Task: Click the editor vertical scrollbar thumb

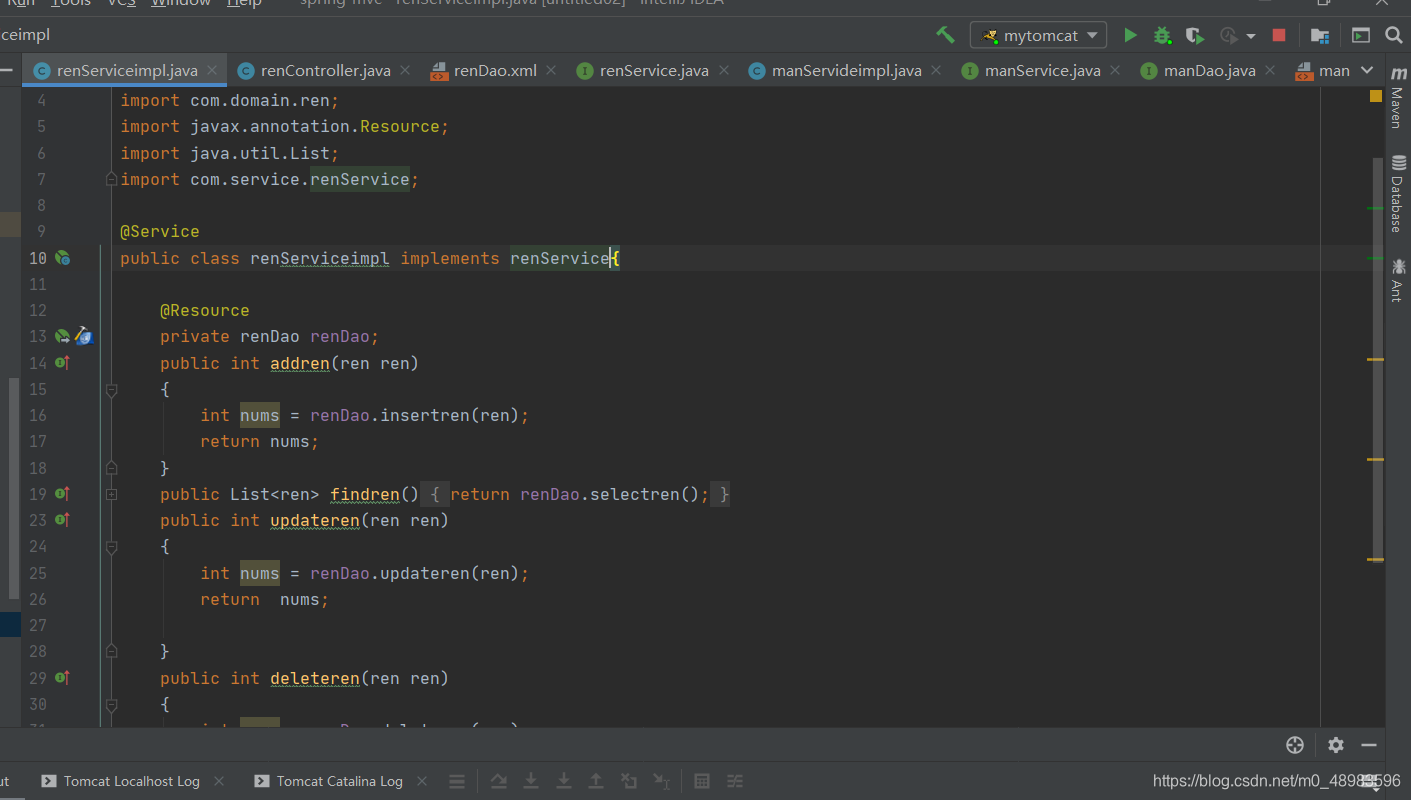Action: click(1379, 360)
